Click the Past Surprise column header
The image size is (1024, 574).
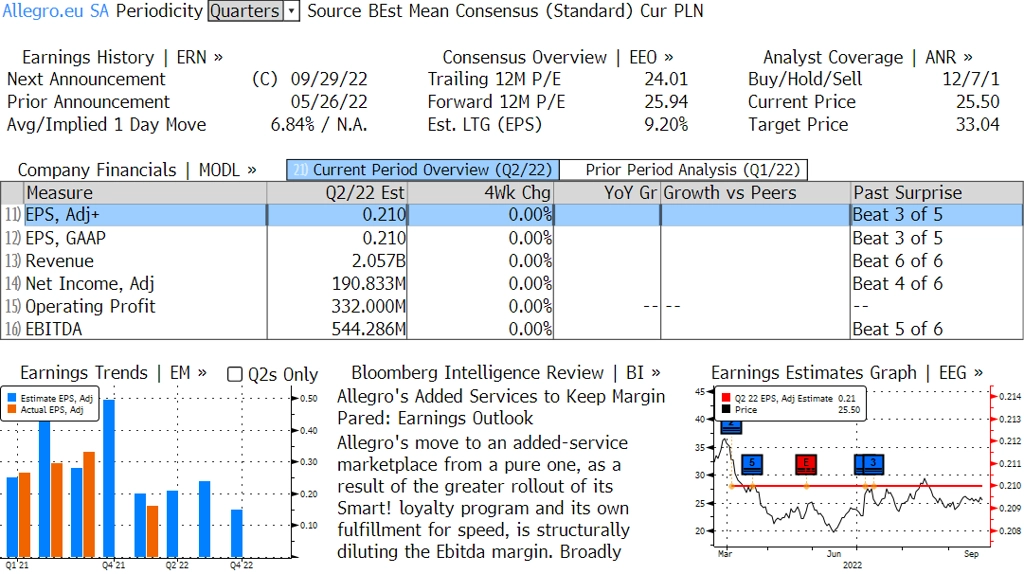(937, 193)
